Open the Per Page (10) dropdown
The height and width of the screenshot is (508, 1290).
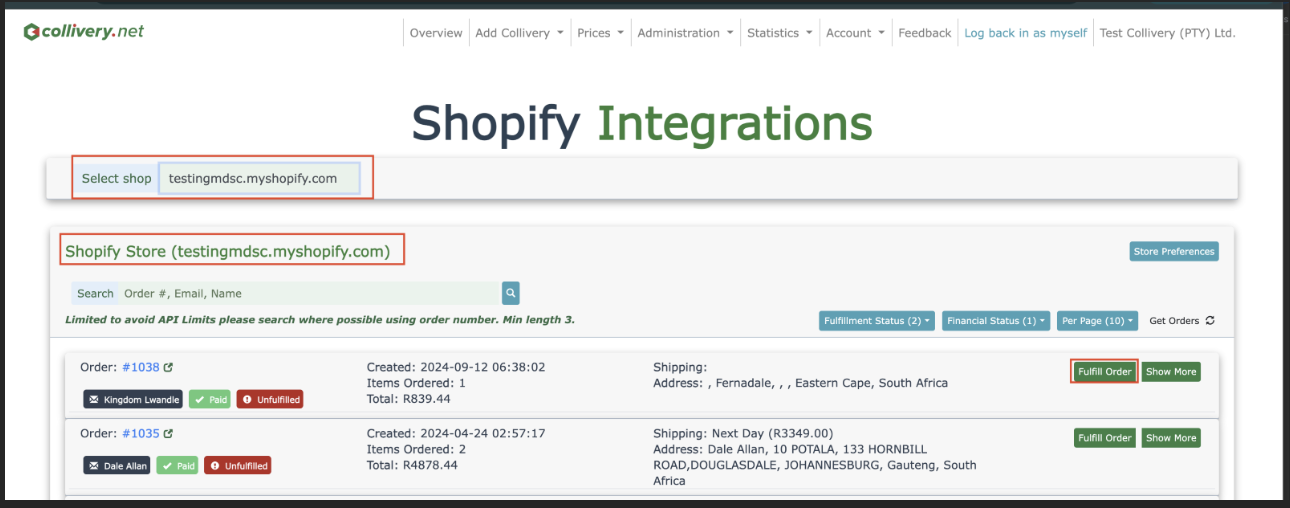tap(1097, 321)
